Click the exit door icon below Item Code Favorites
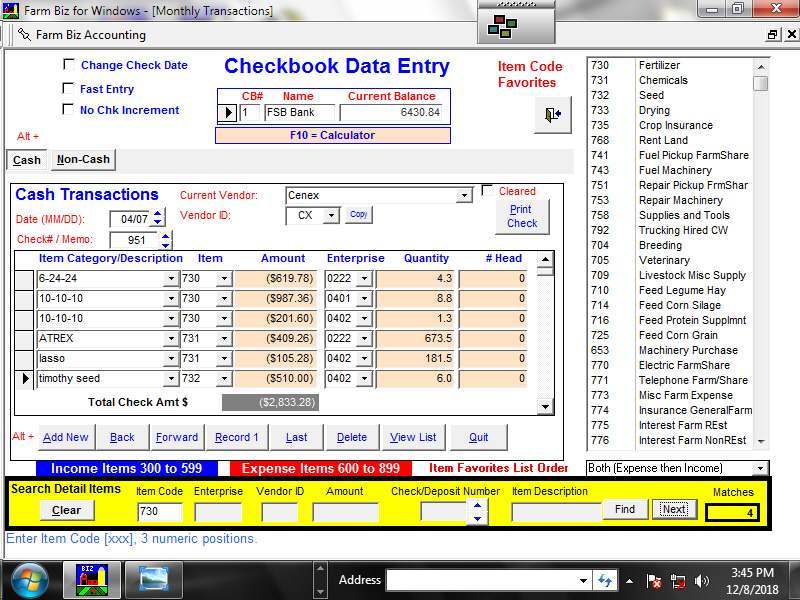800x600 pixels. 552,115
